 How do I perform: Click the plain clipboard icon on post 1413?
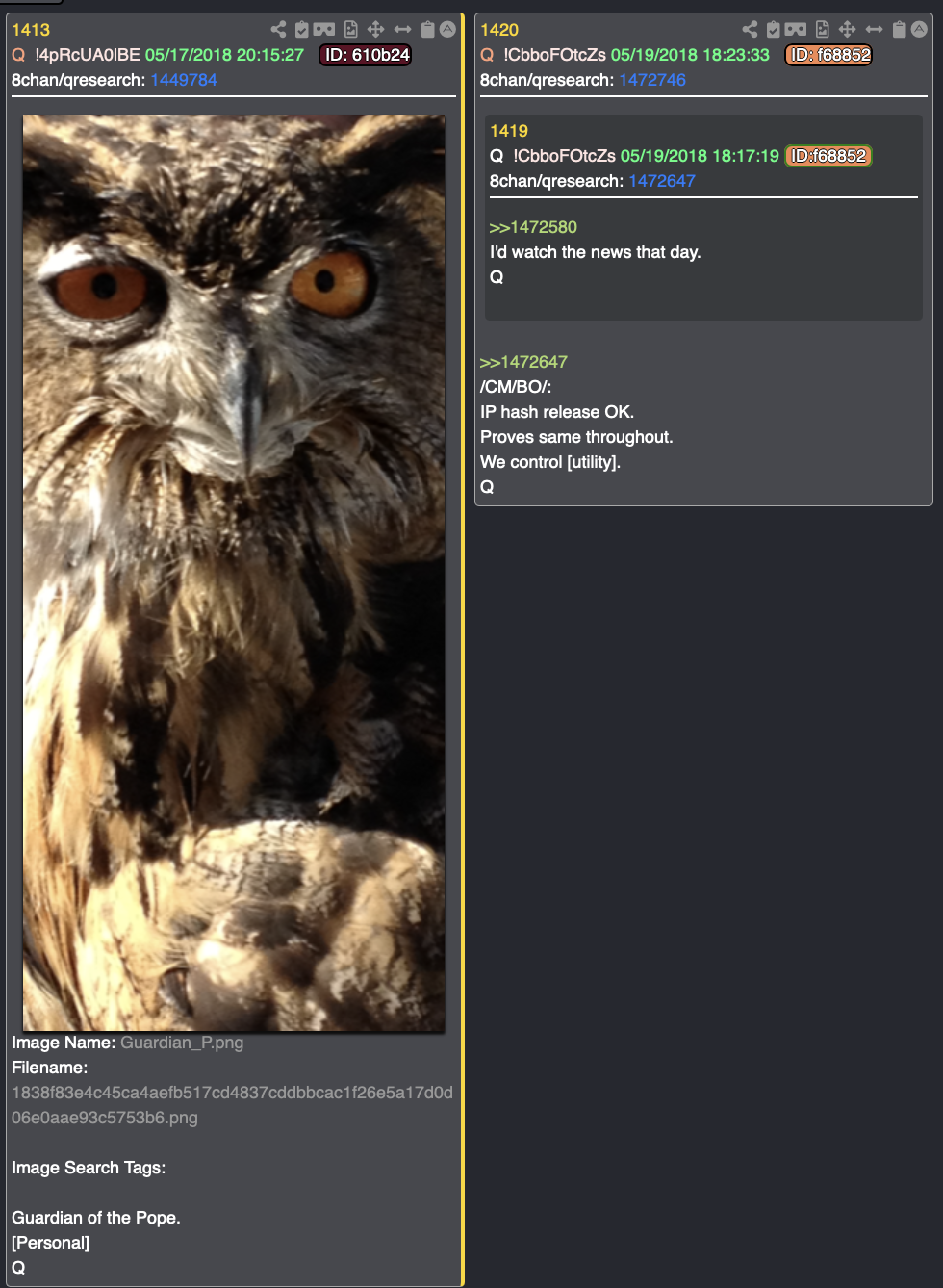click(x=427, y=29)
